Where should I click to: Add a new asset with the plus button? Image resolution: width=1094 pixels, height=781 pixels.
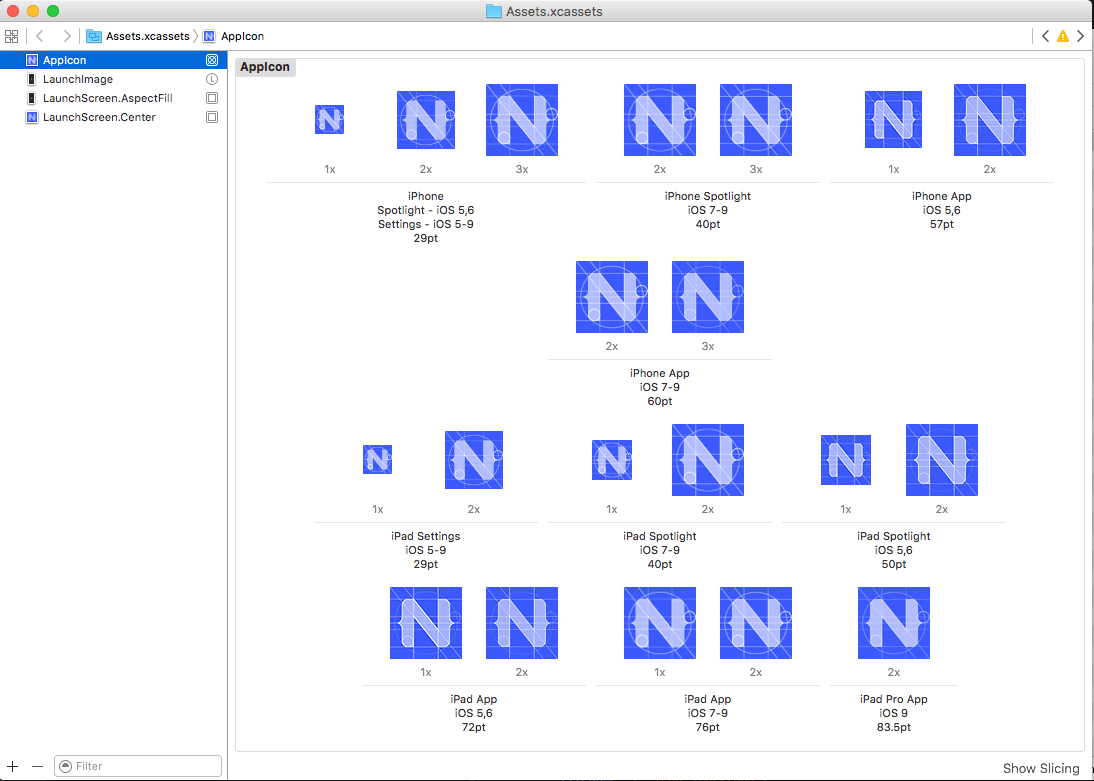point(12,765)
